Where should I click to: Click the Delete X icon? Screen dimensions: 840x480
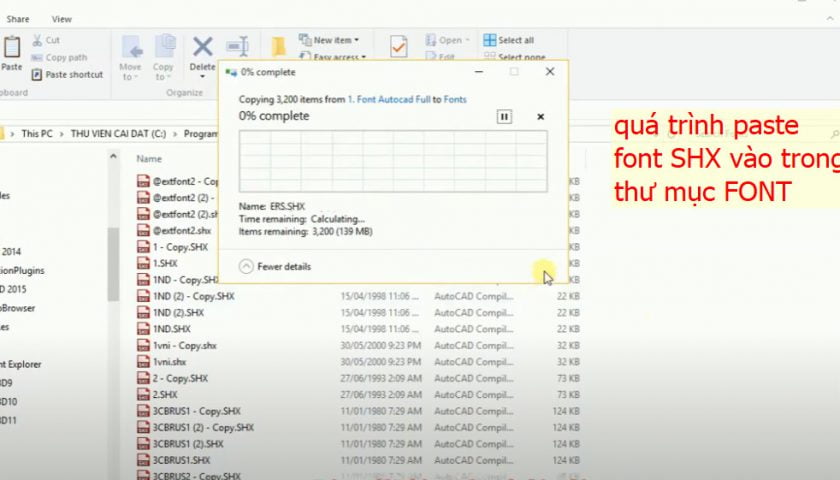pos(202,47)
